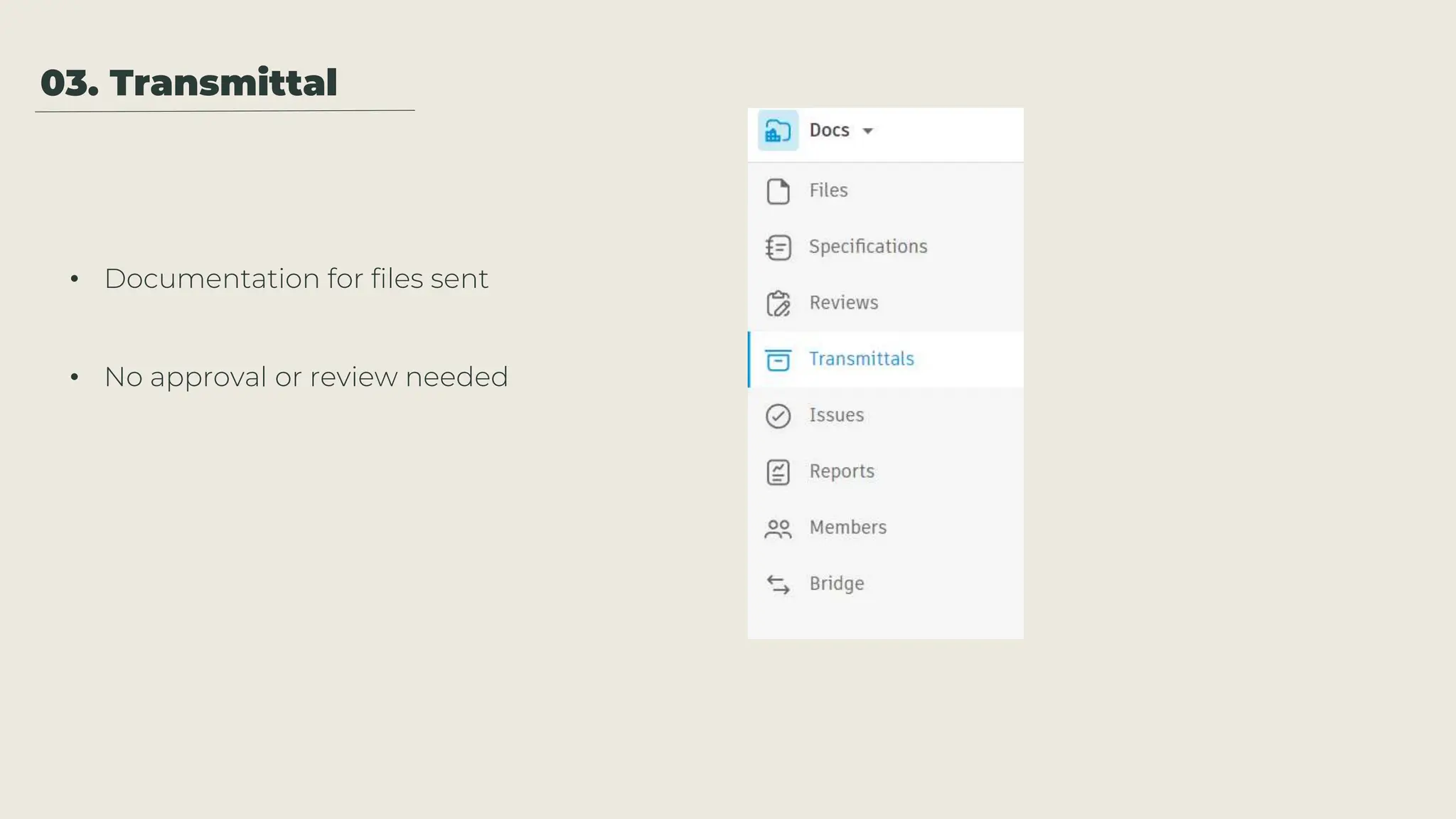The height and width of the screenshot is (819, 1456).
Task: Click the Transmittals archive box icon
Action: click(x=778, y=360)
